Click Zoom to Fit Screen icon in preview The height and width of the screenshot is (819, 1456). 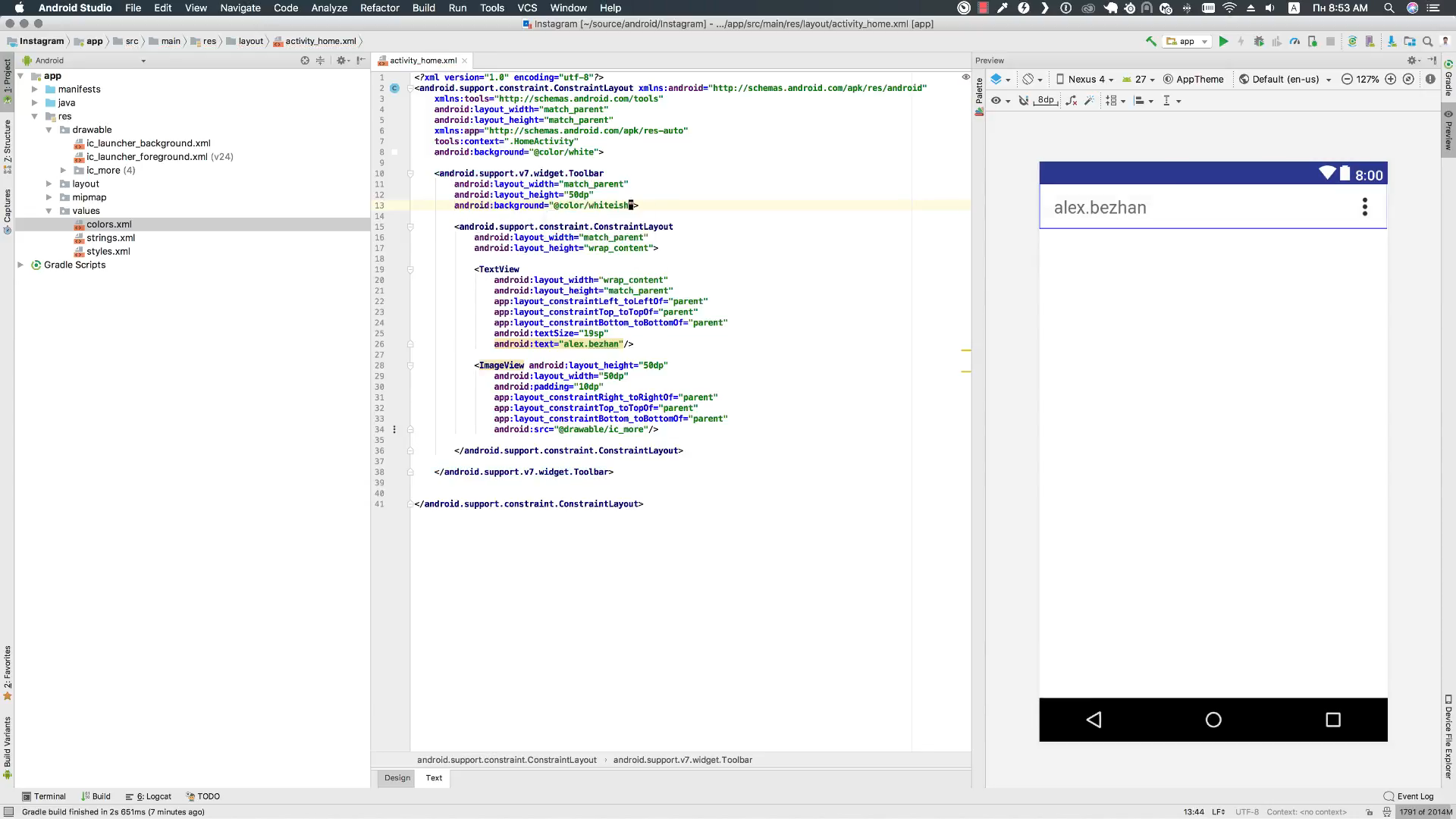pos(1409,80)
